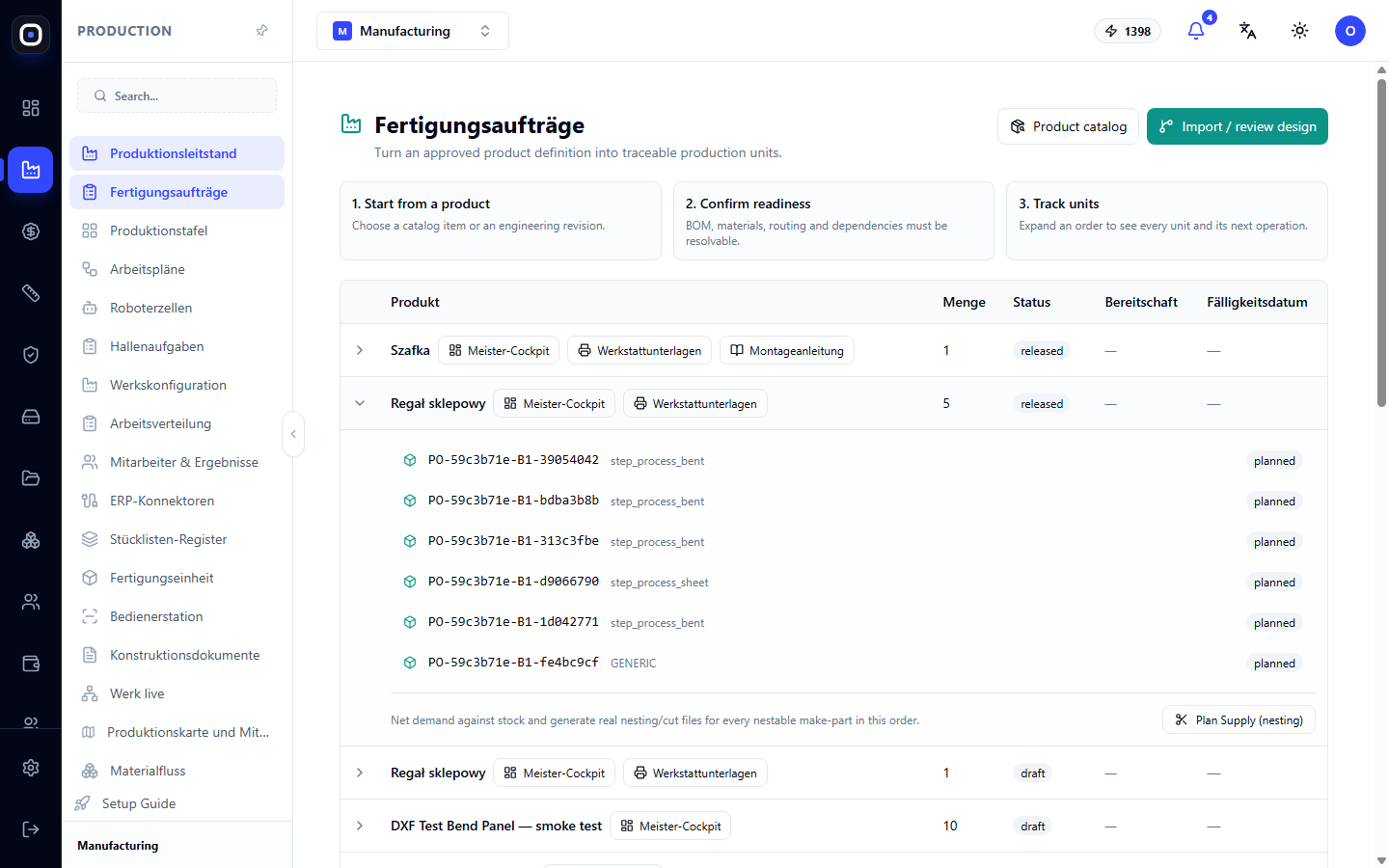1389x868 pixels.
Task: Open the users icon in left rail
Action: pyautogui.click(x=31, y=602)
